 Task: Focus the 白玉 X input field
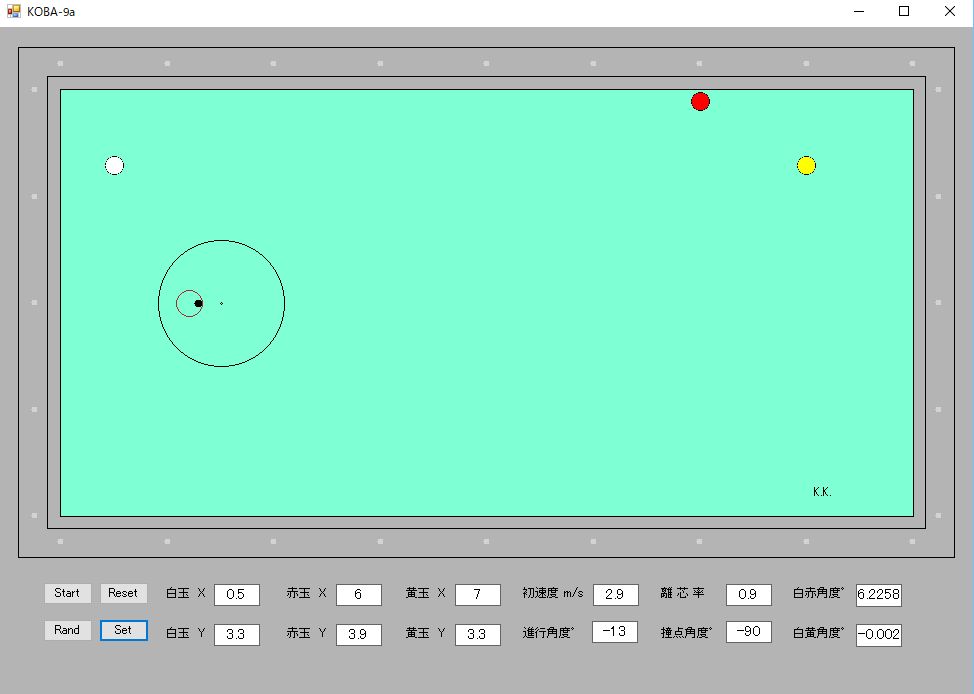[237, 595]
